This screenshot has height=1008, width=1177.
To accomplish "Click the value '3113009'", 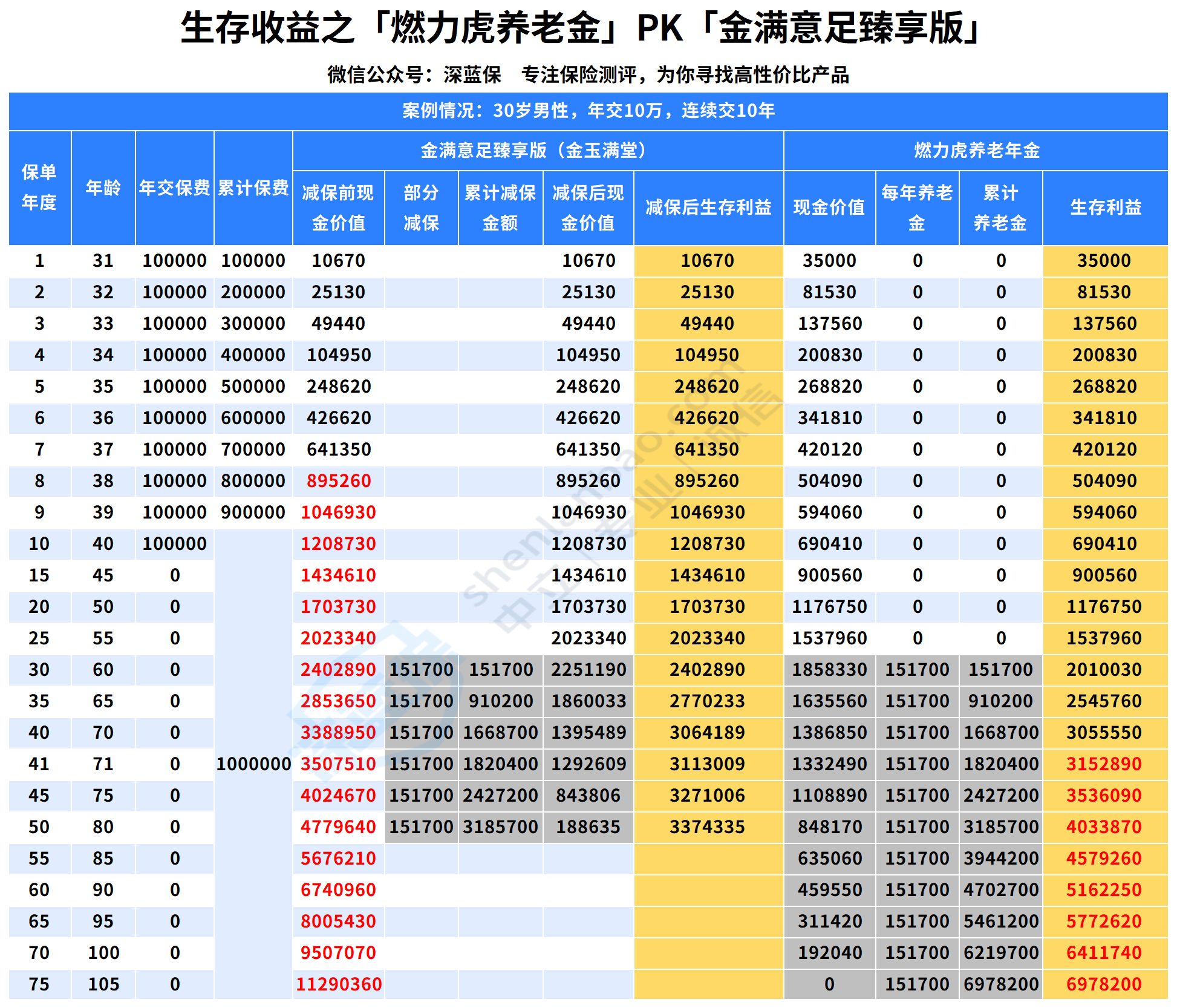I will (707, 764).
